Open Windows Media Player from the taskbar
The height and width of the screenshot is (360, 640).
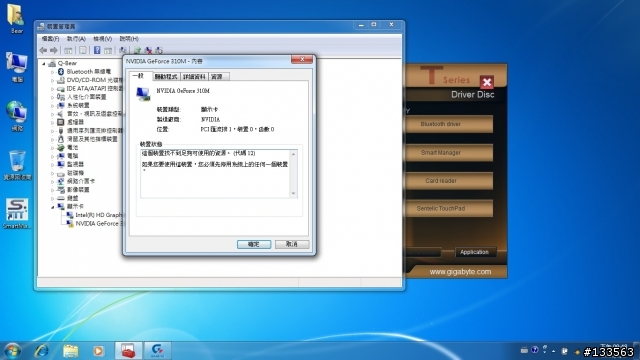point(98,351)
